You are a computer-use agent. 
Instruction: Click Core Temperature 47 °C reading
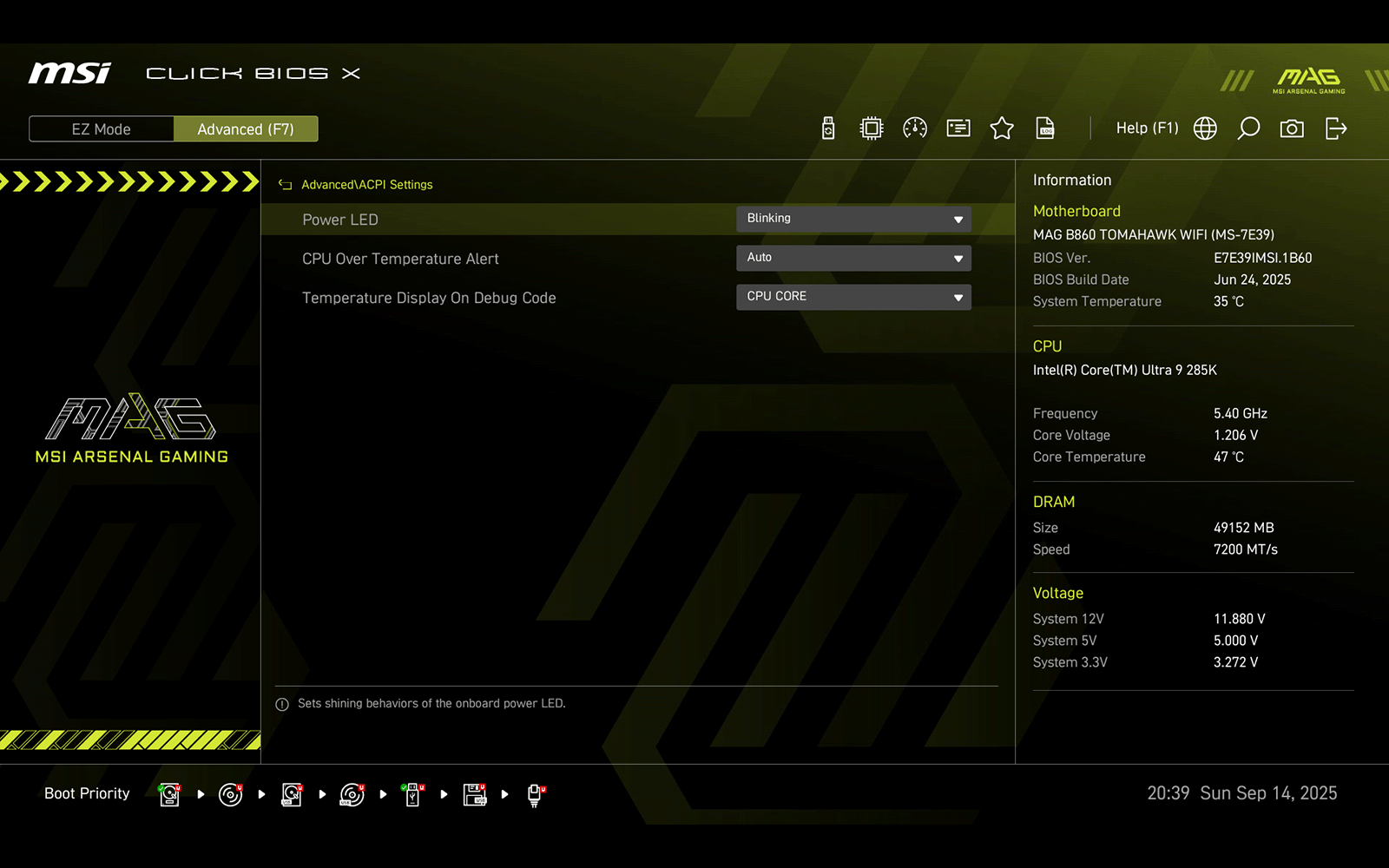(x=1228, y=457)
